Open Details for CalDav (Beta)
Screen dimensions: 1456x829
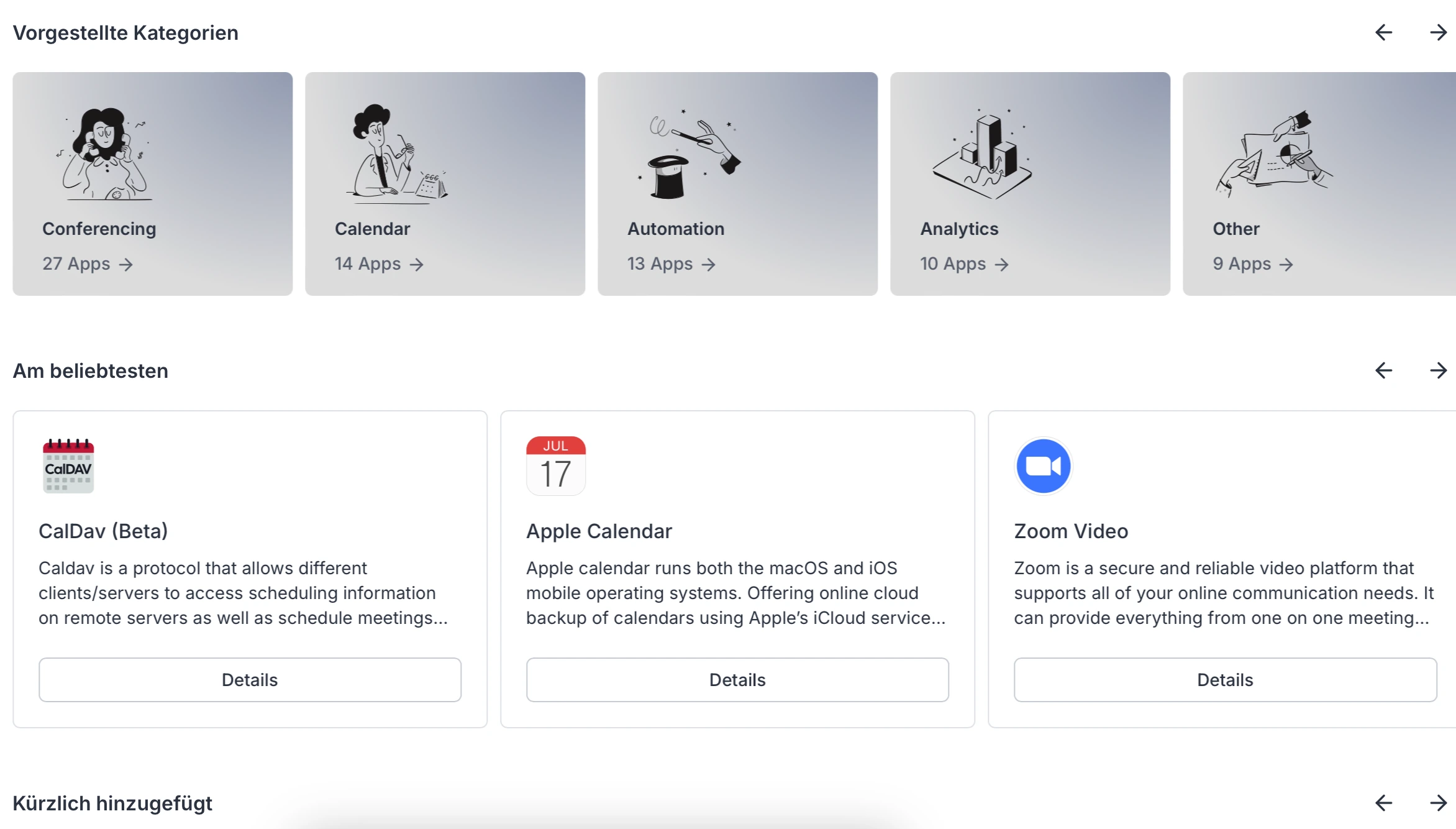coord(250,680)
